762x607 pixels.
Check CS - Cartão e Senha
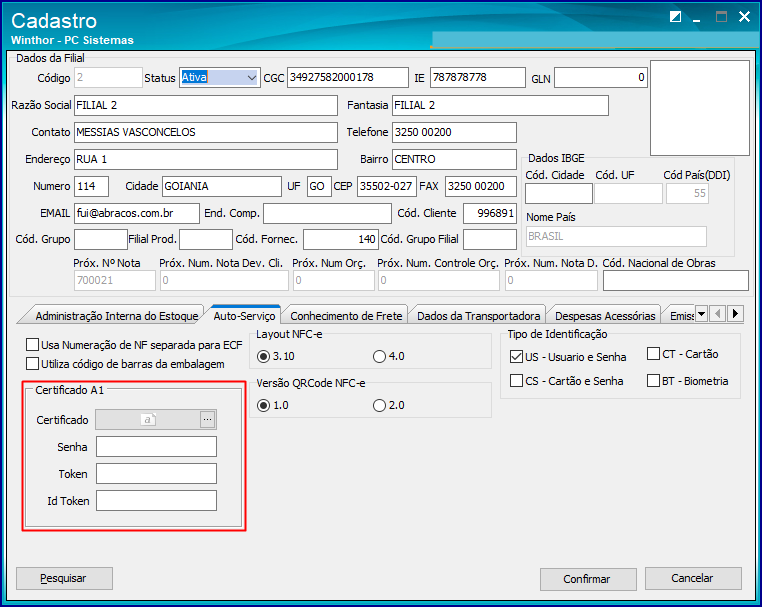(x=516, y=381)
